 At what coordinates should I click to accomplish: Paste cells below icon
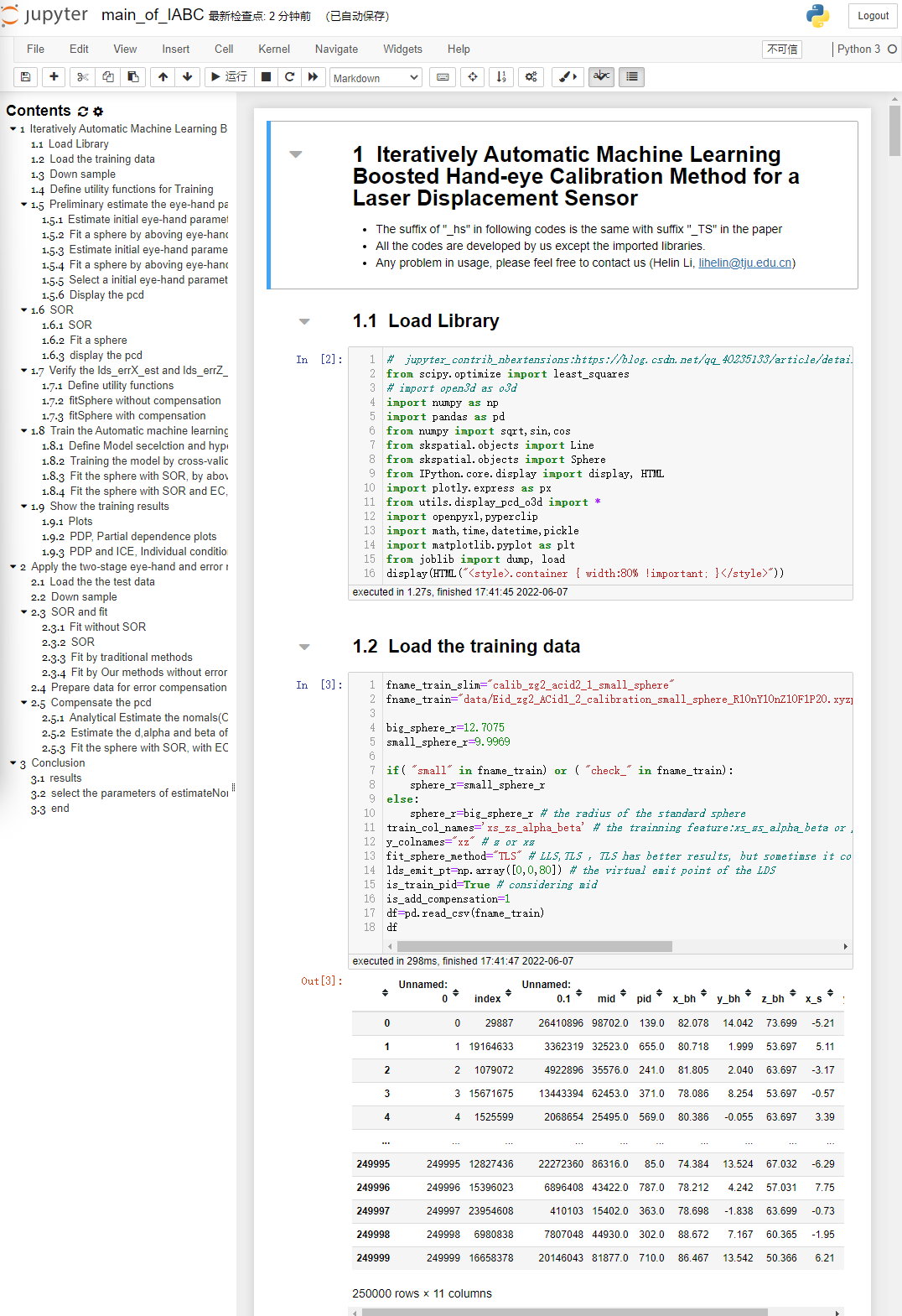(132, 77)
